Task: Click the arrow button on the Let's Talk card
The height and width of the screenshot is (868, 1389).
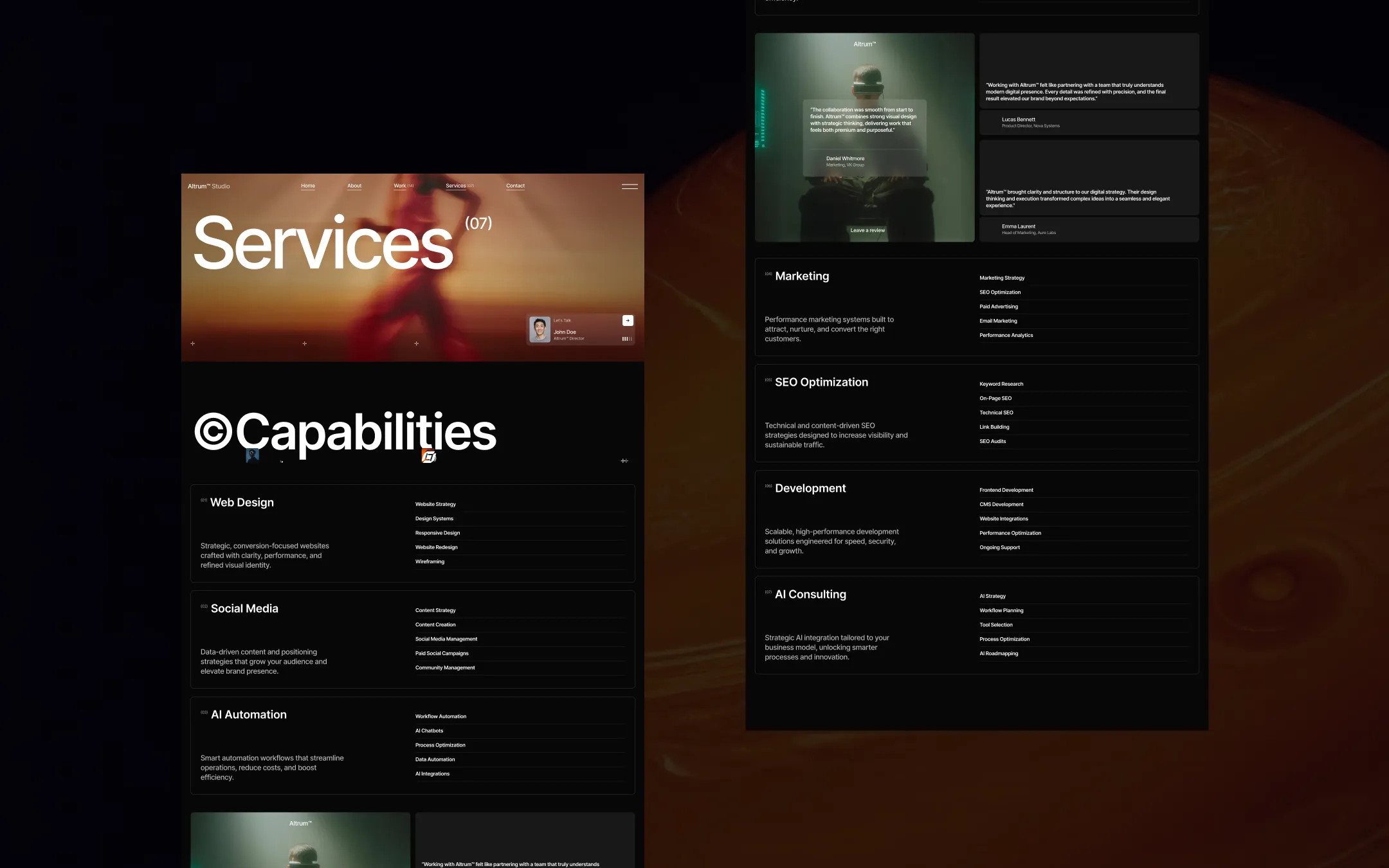Action: tap(628, 320)
